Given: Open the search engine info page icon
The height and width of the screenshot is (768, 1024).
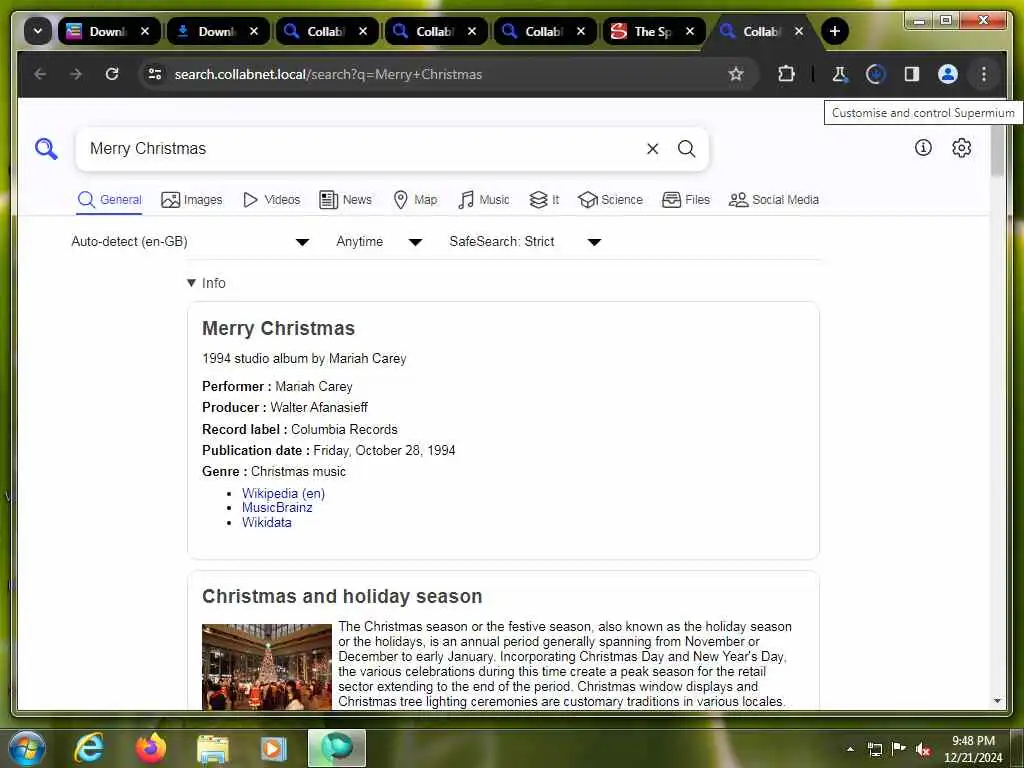Looking at the screenshot, I should 923,148.
